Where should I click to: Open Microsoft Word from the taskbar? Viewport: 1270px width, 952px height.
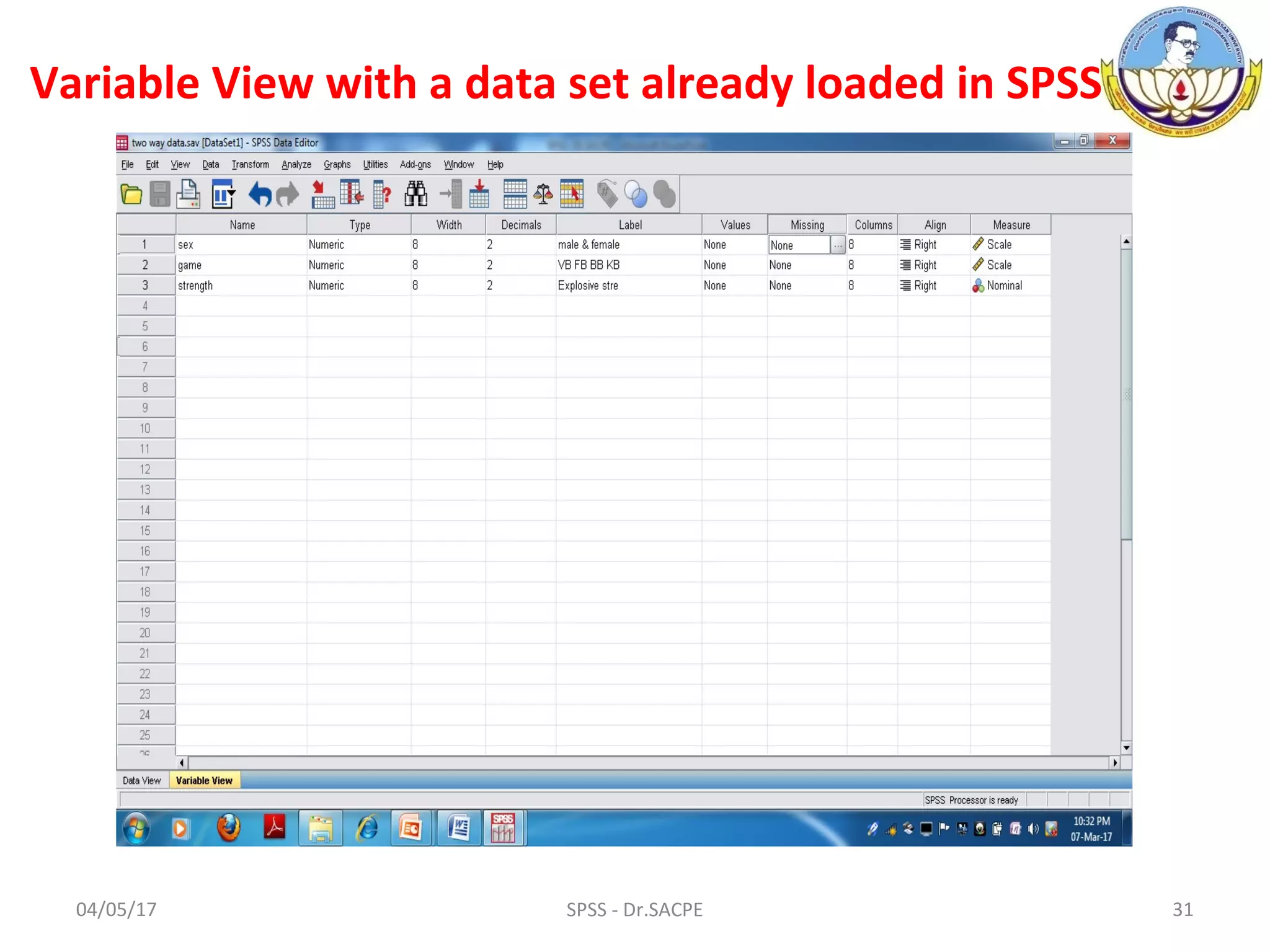point(459,828)
